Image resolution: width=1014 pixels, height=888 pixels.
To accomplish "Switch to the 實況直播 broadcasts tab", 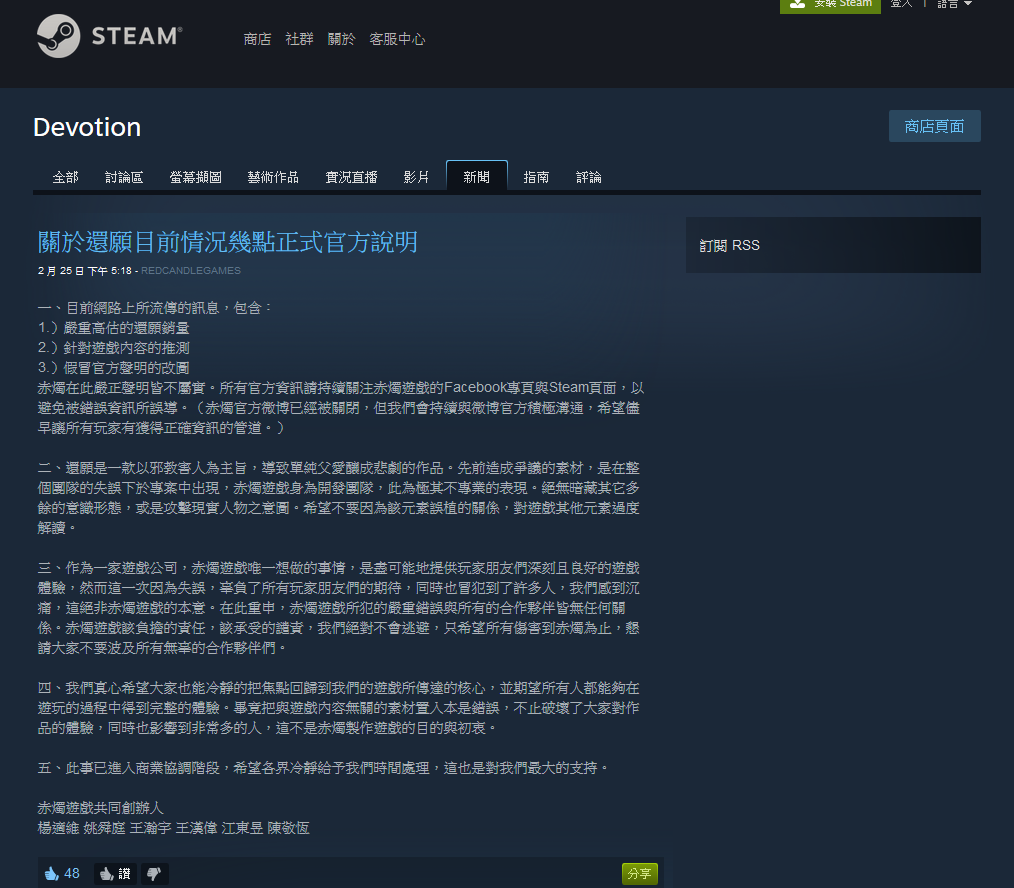I will 351,177.
